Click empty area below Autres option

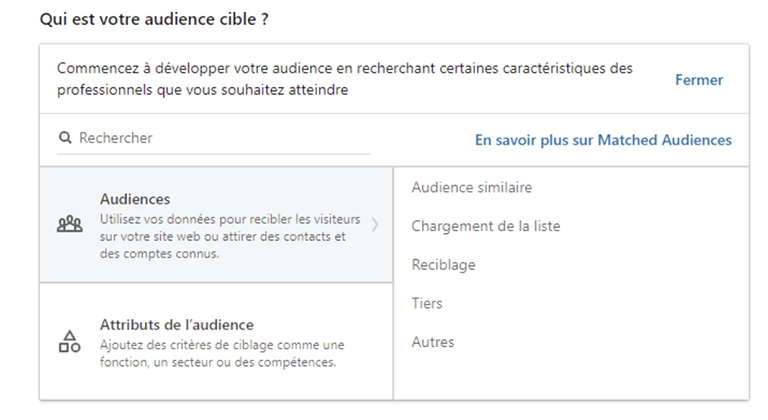point(571,376)
